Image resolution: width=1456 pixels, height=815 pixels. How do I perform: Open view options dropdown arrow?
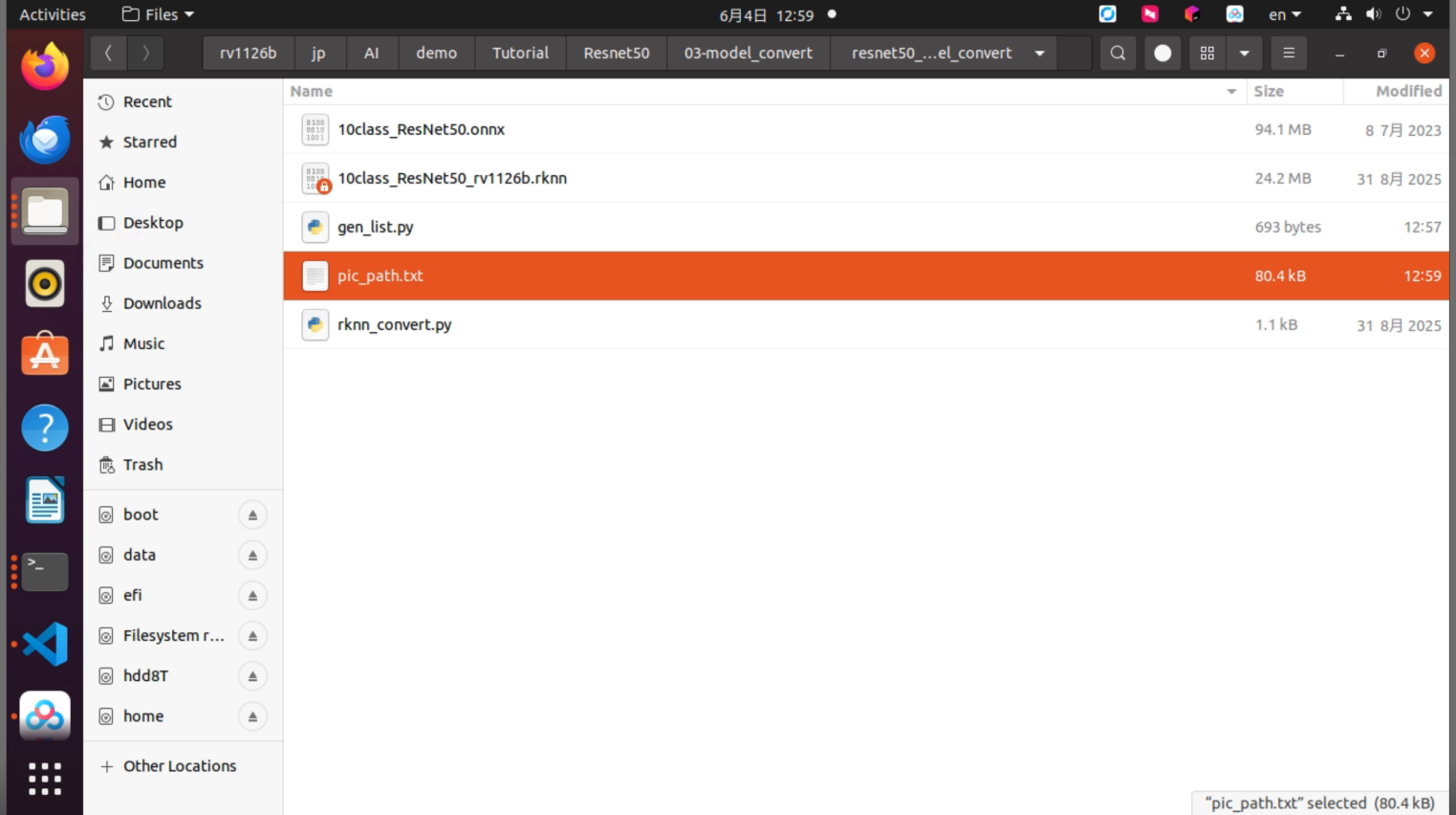[1244, 54]
